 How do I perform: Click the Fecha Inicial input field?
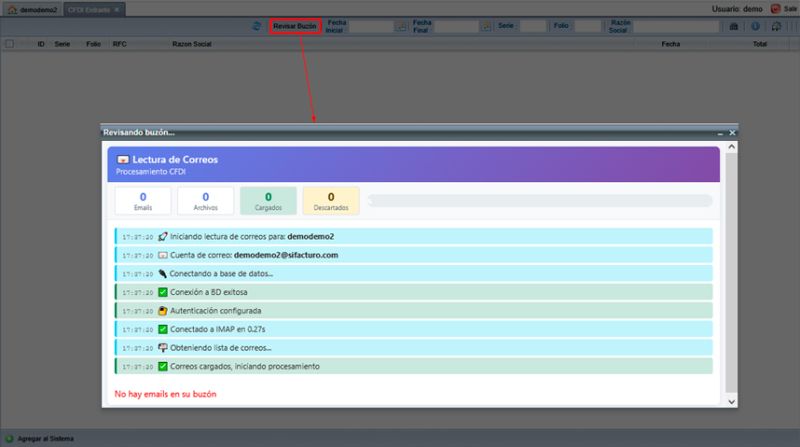[x=371, y=26]
